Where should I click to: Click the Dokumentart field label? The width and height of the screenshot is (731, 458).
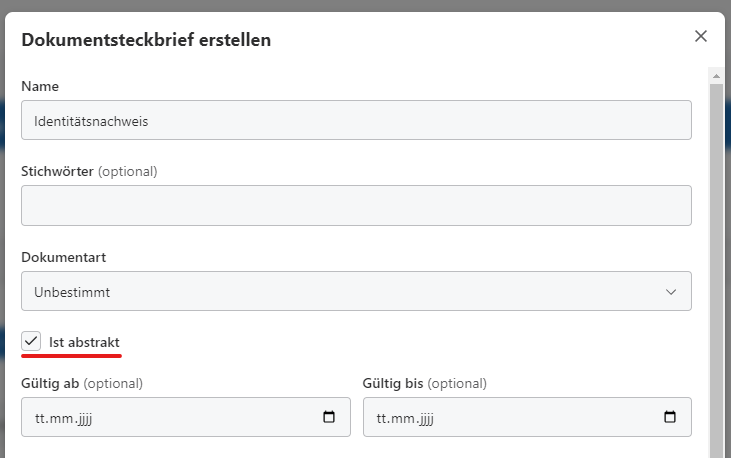[64, 257]
